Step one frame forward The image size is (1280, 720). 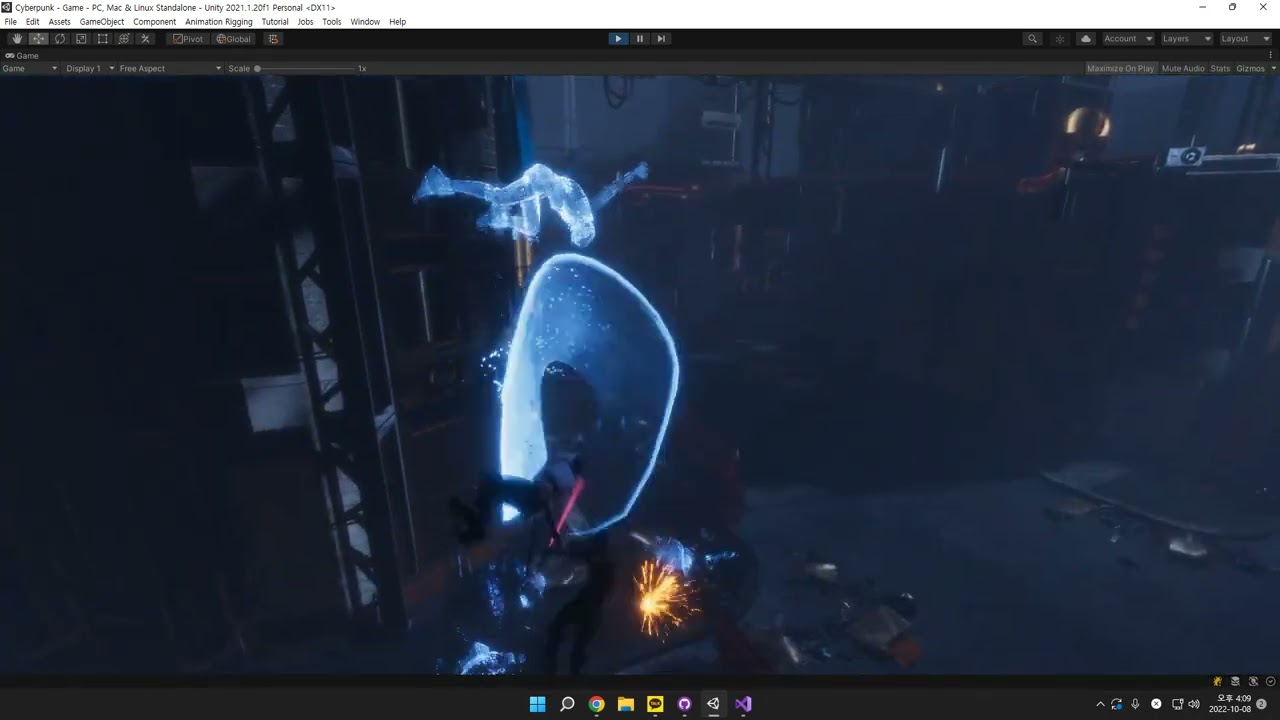pyautogui.click(x=661, y=39)
